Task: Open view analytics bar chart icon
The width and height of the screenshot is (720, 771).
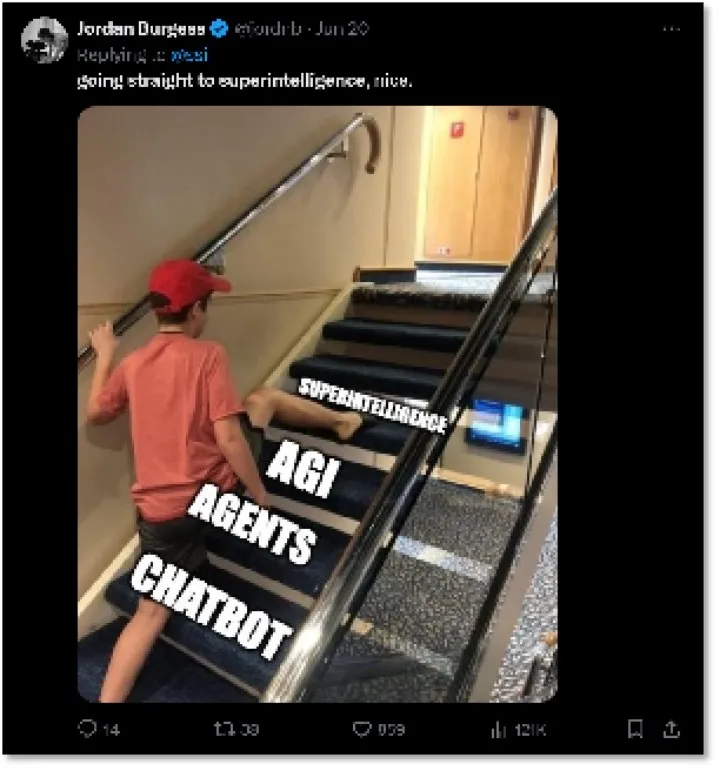Action: coord(499,730)
